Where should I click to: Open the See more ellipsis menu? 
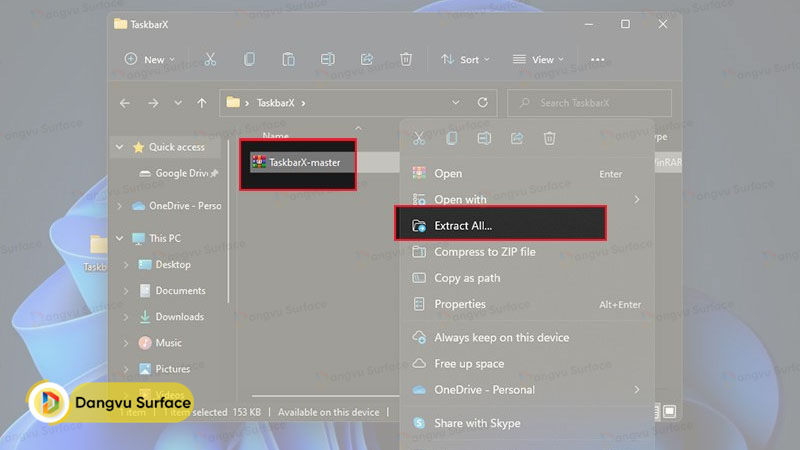pos(597,60)
